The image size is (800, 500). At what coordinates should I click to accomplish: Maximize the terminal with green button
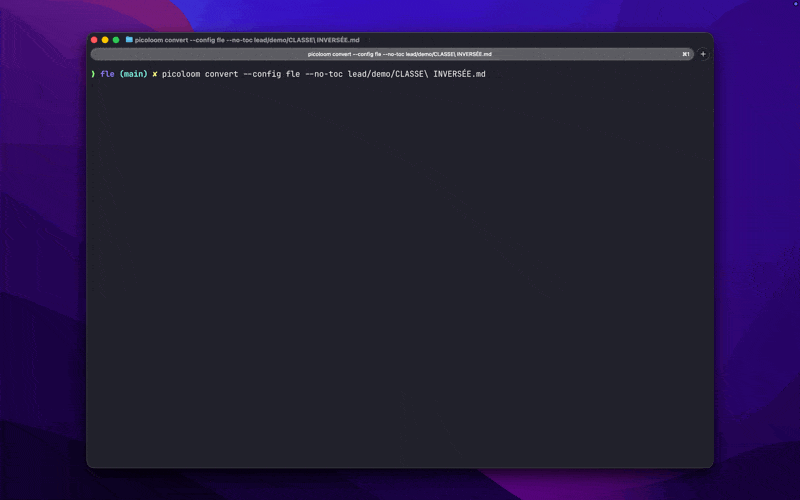[116, 40]
